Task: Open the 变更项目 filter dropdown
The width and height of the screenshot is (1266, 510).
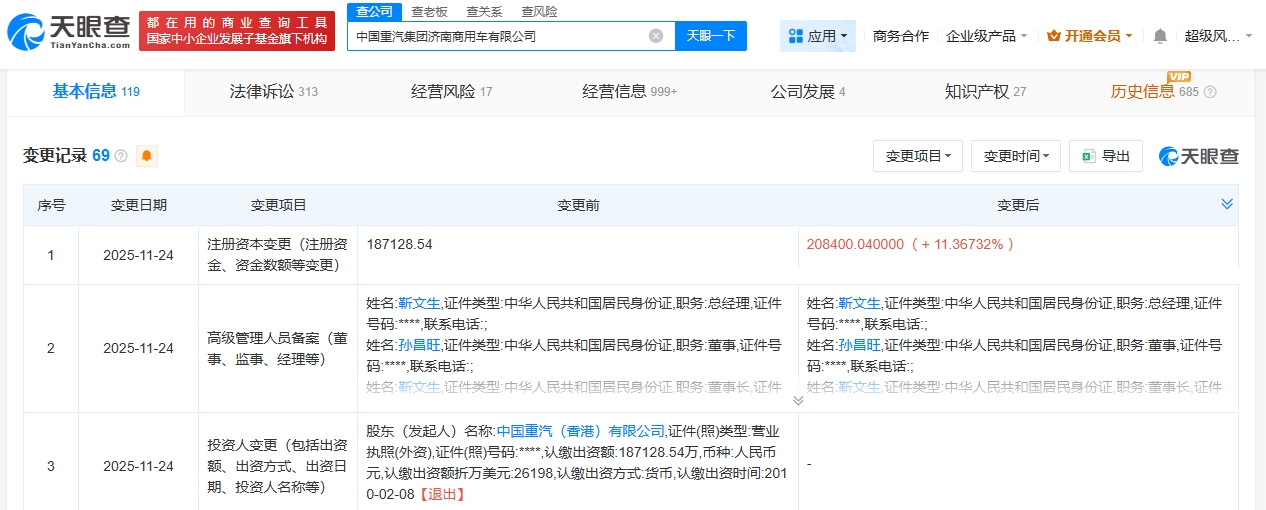Action: [917, 156]
